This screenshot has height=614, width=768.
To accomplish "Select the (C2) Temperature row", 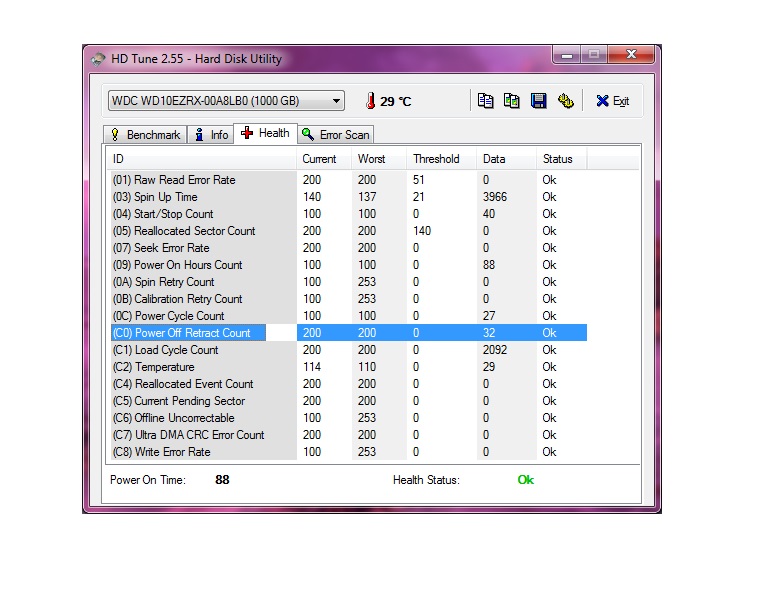I will click(x=349, y=367).
